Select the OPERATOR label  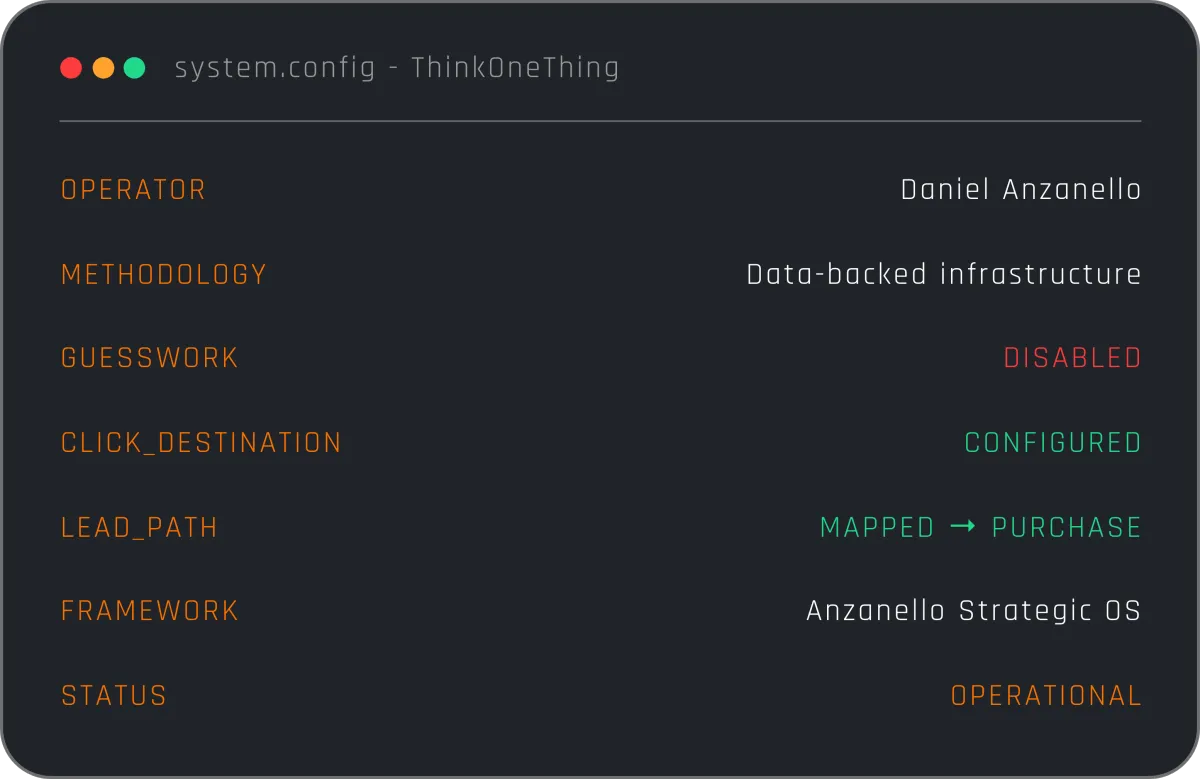tap(133, 190)
